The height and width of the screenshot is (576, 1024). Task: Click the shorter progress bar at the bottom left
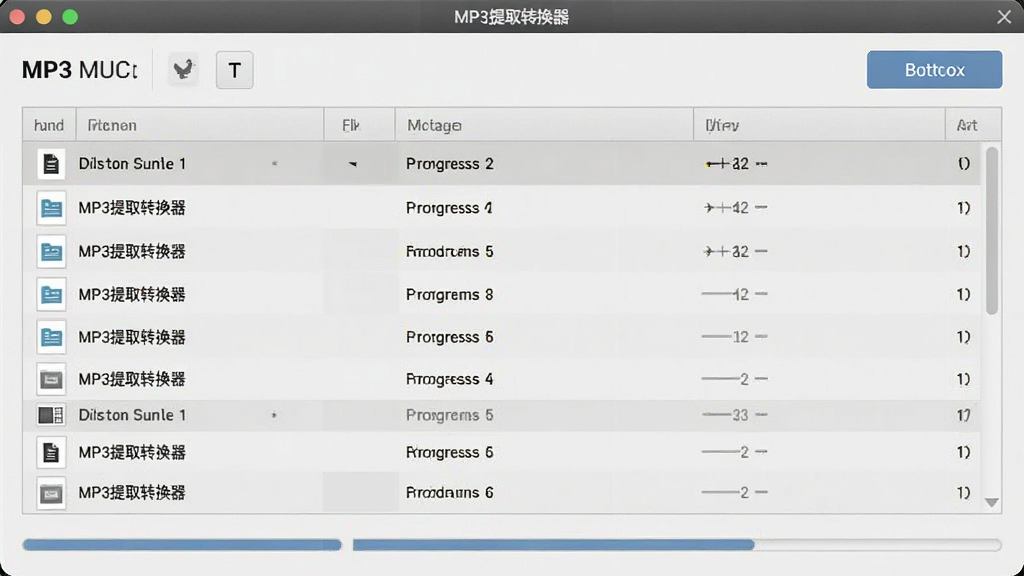coord(182,545)
